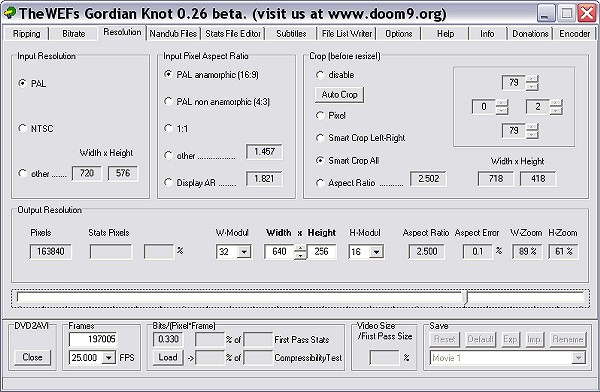Click the Auto Crop button
The image size is (600, 392).
point(339,95)
